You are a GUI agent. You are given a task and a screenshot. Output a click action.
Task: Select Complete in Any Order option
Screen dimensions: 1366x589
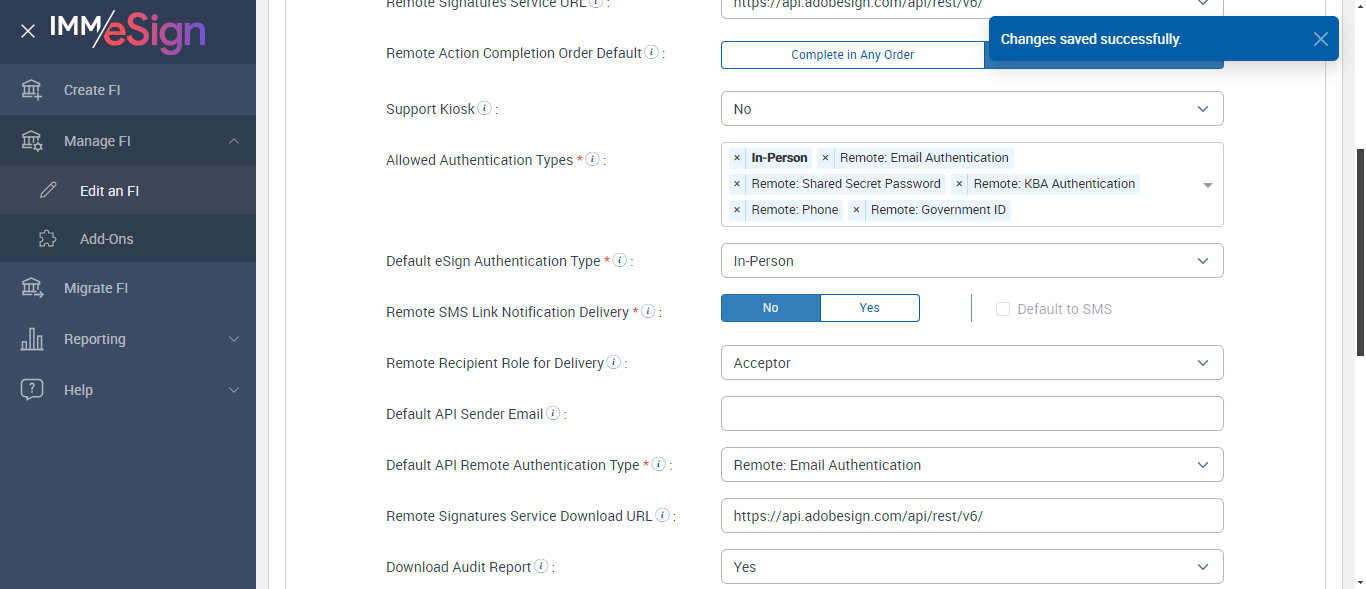[x=852, y=55]
